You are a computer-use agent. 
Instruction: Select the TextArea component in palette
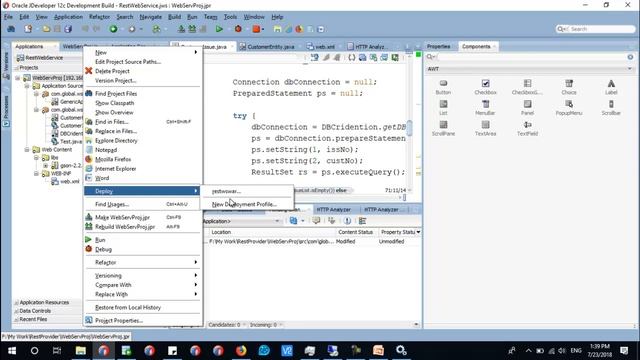tap(485, 128)
